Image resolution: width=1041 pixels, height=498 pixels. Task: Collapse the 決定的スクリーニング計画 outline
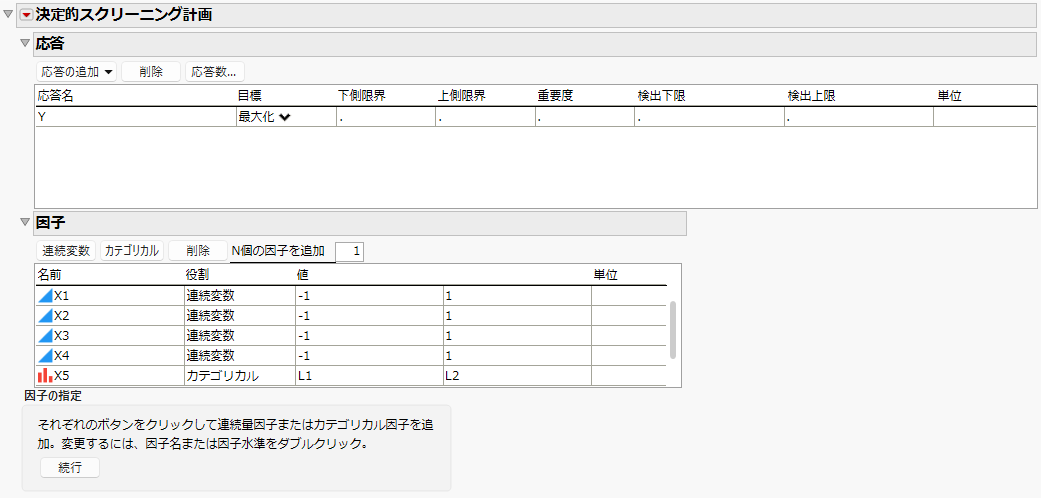point(9,15)
